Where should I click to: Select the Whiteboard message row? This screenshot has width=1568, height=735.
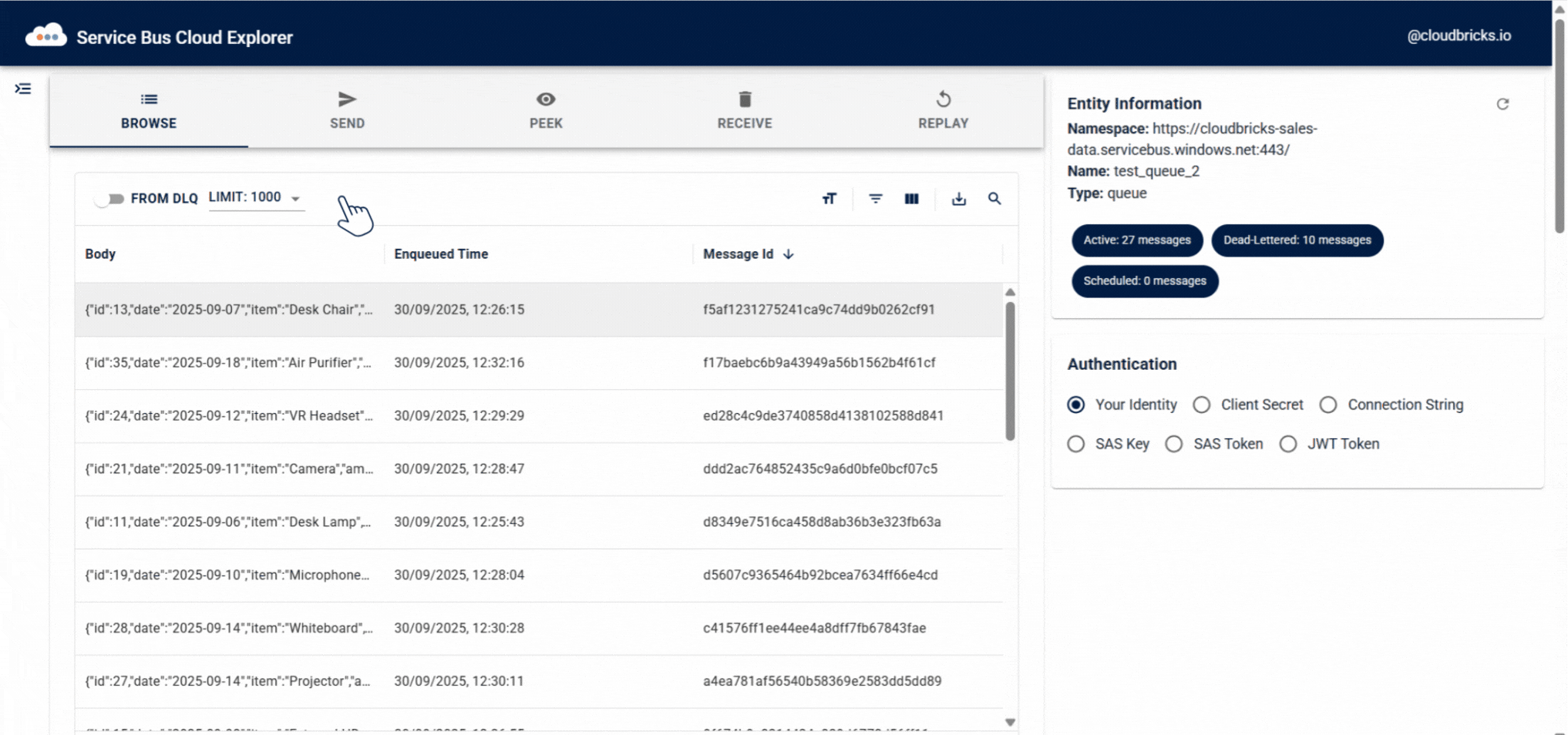click(x=539, y=629)
